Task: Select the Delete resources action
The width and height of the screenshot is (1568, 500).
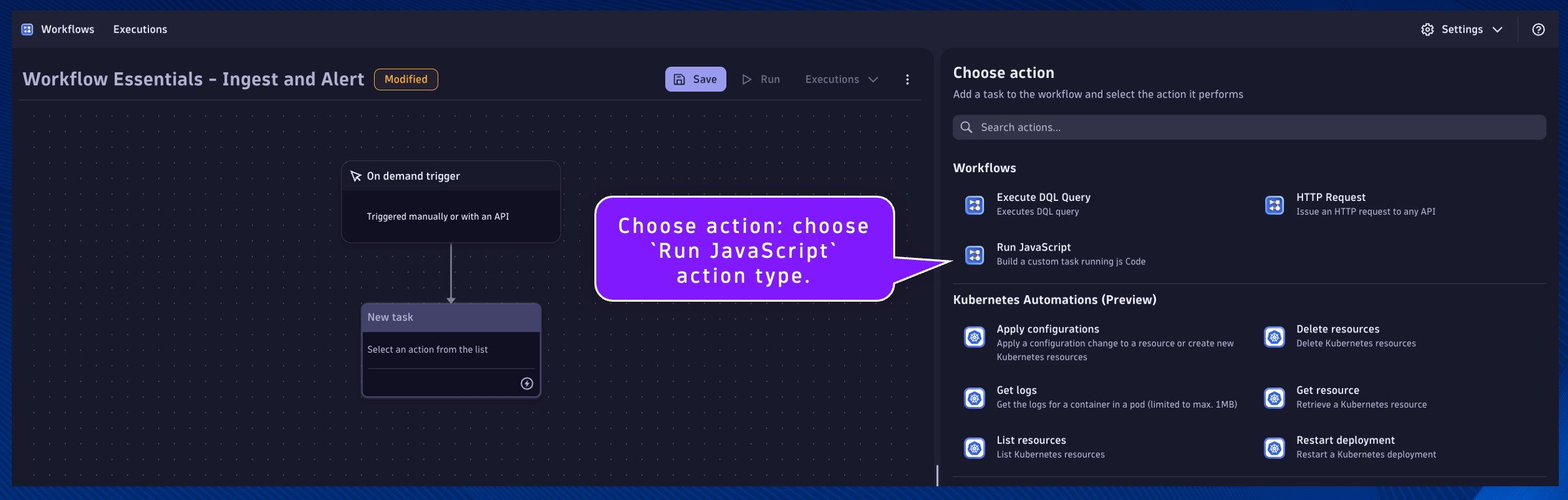Action: click(x=1357, y=336)
